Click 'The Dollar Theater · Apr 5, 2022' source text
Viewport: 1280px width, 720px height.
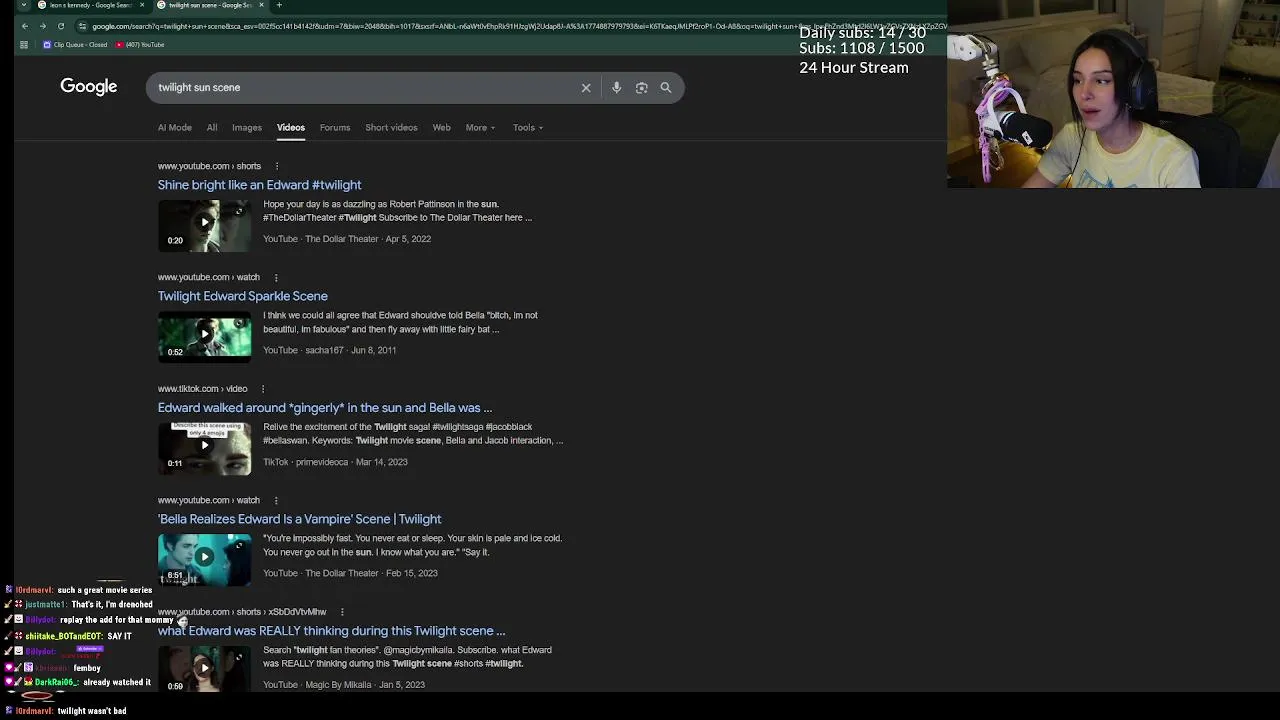pos(368,239)
